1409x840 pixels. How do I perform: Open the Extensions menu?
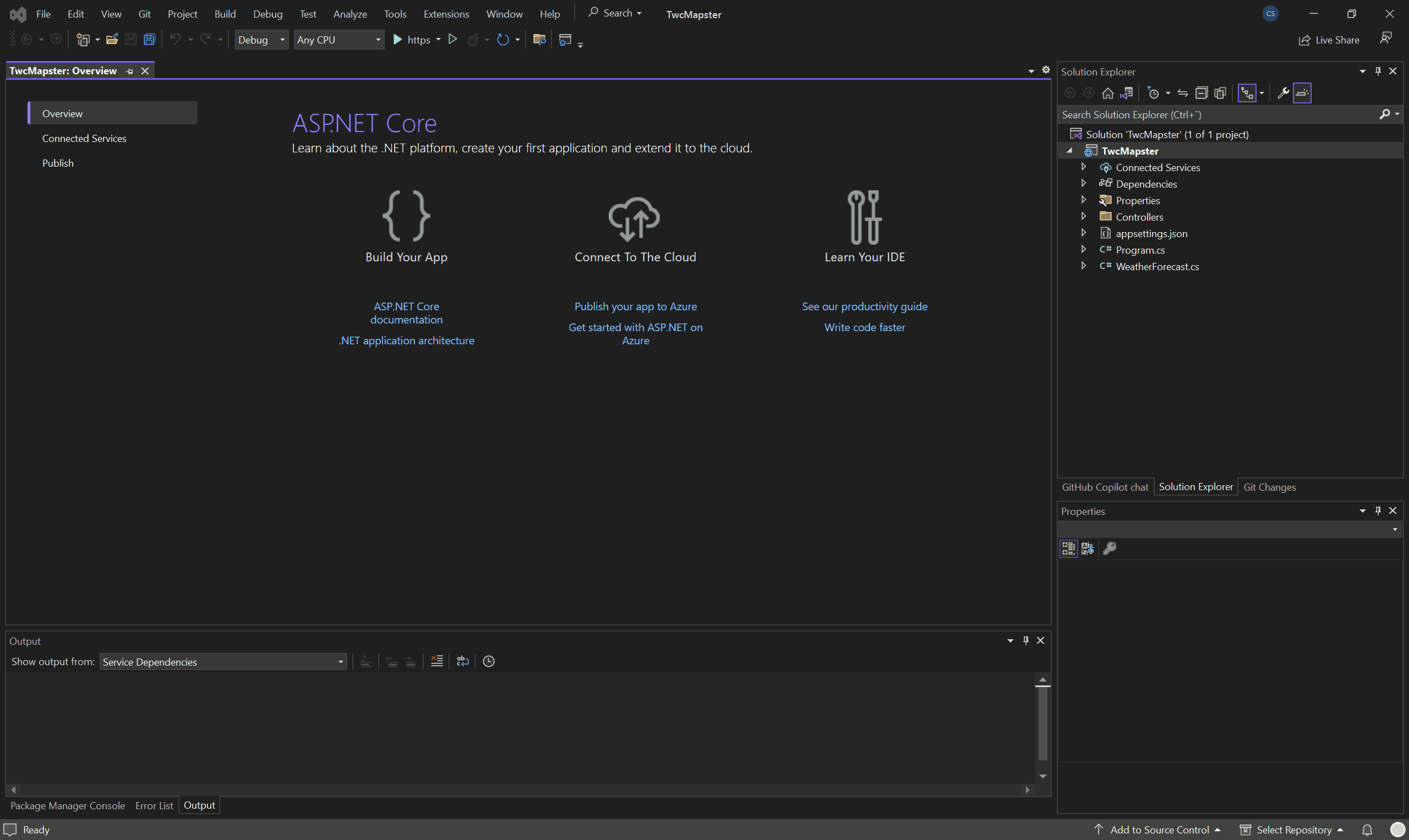[x=446, y=14]
